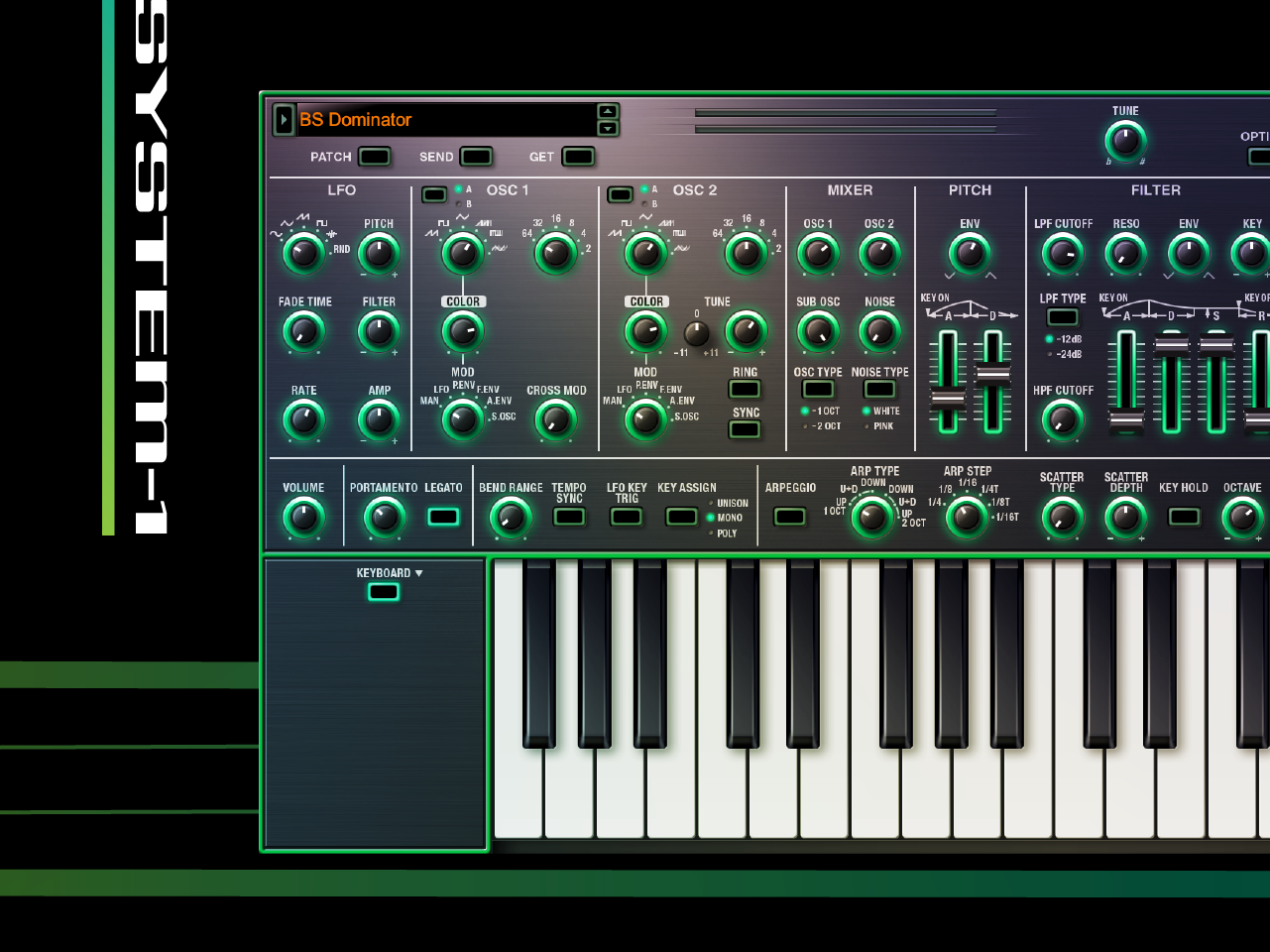Turn the HPF CUTOFF knob

(x=1062, y=419)
